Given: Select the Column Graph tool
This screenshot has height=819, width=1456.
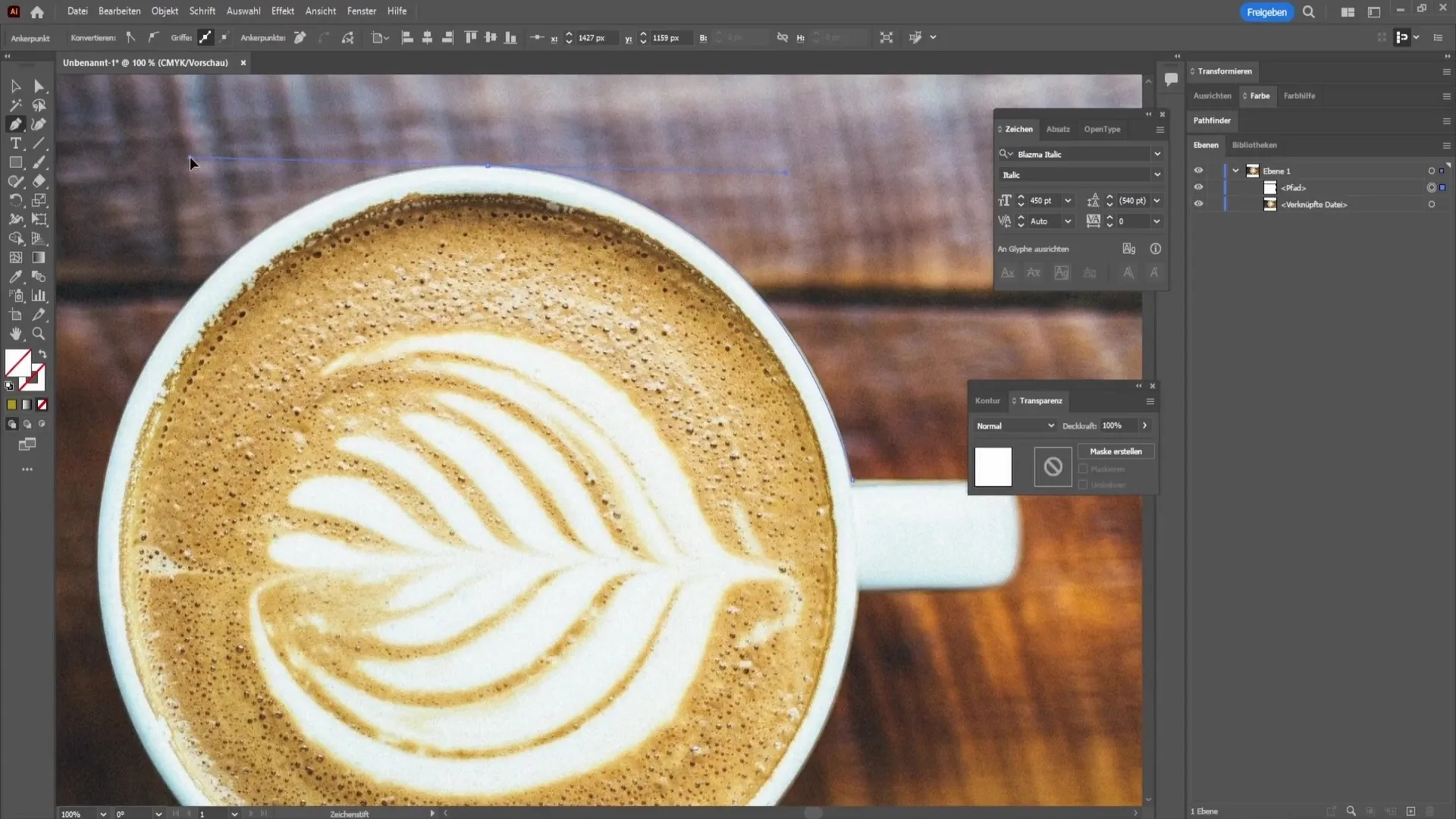Looking at the screenshot, I should coord(39,296).
